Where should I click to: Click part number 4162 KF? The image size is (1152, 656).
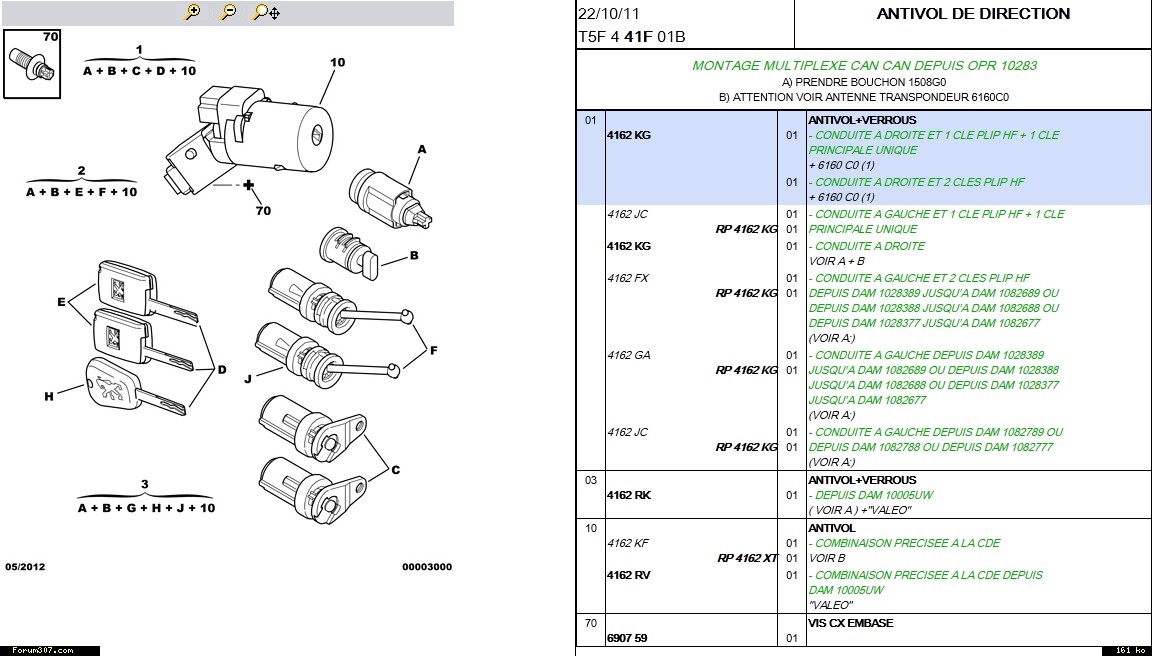pyautogui.click(x=627, y=543)
